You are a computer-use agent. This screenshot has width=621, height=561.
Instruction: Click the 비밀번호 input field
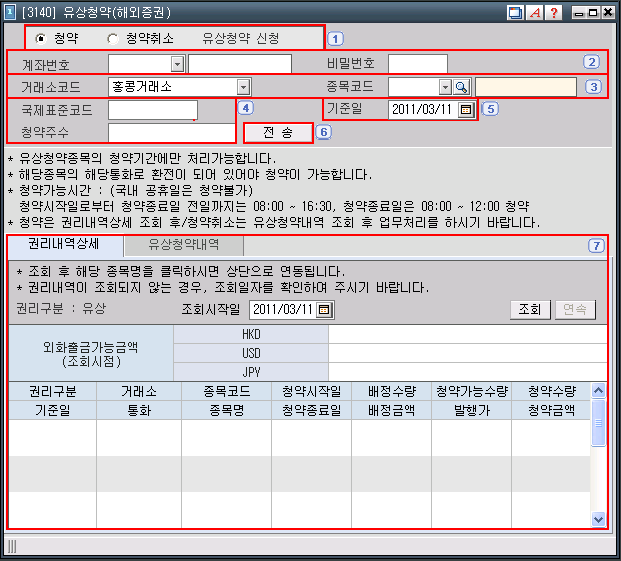(x=418, y=63)
